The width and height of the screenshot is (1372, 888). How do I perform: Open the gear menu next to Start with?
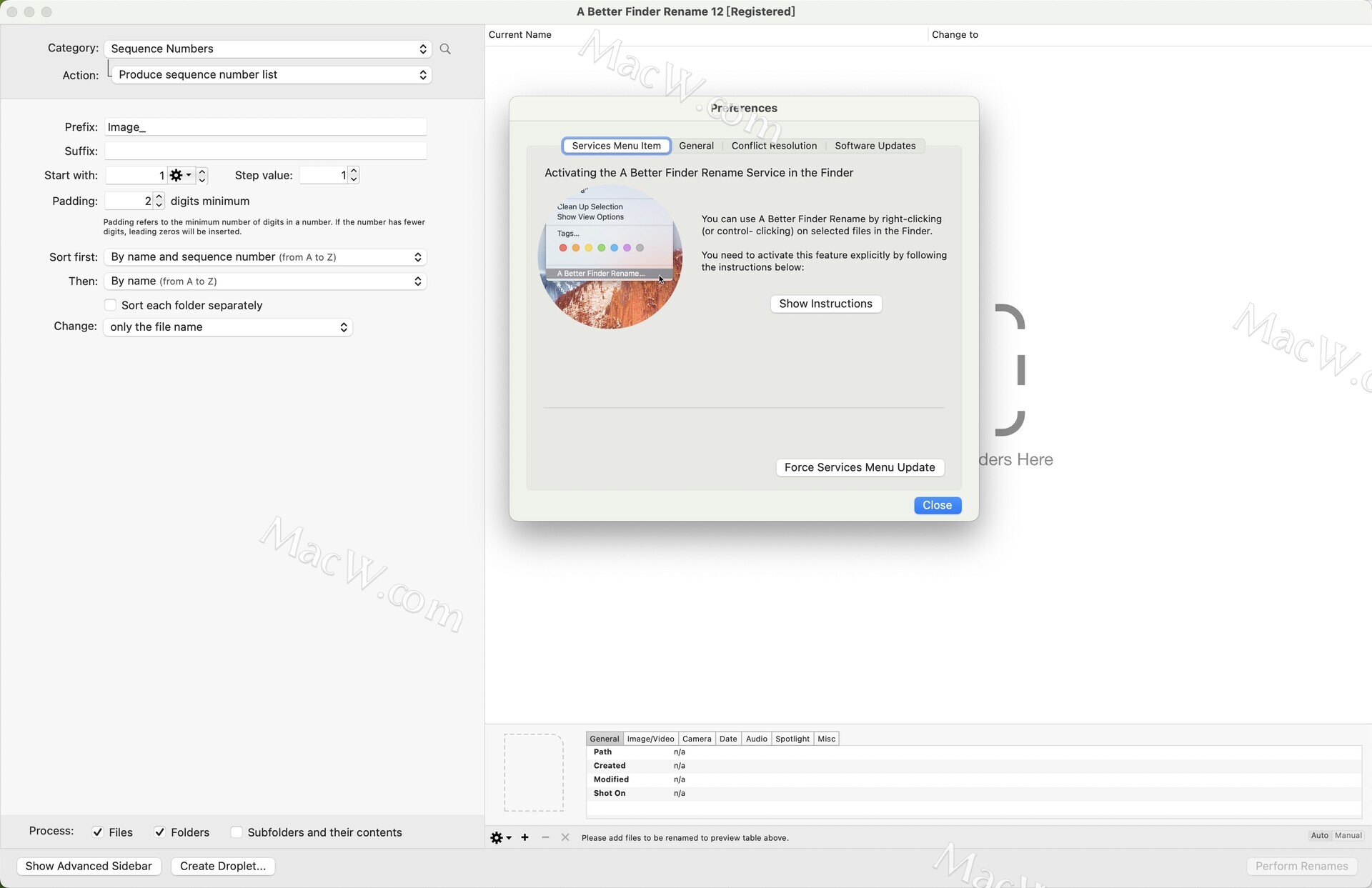pos(180,175)
